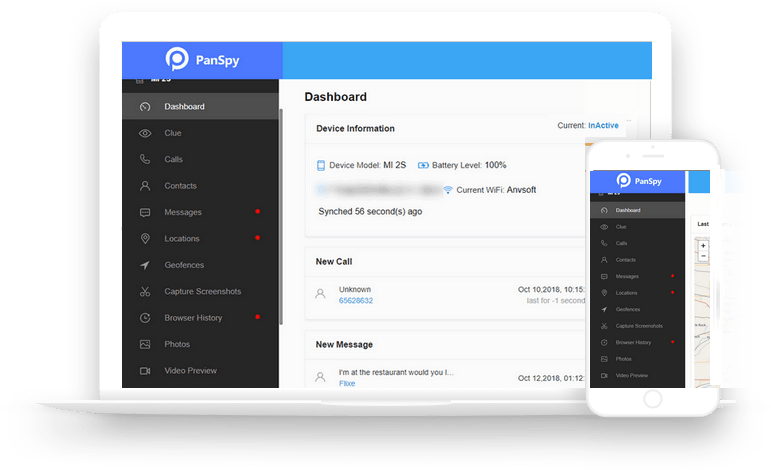Viewport: 771px width, 470px height.
Task: Click the Video Preview camera icon in laptop sidebar
Action: coord(145,371)
